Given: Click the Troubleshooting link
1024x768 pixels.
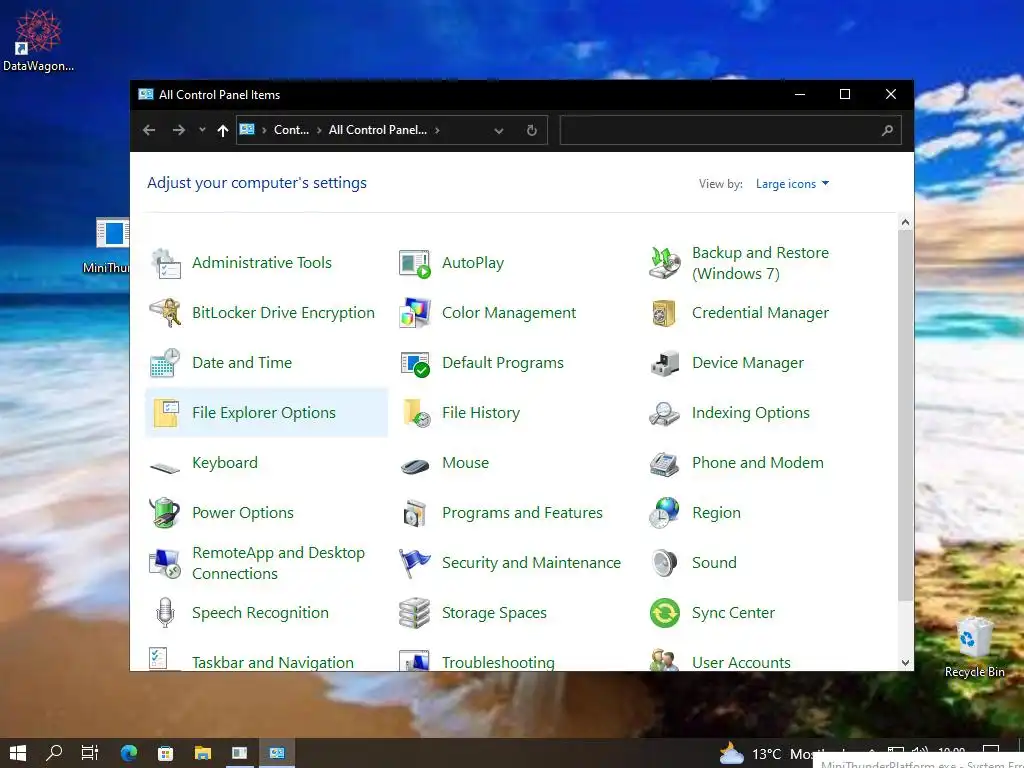Looking at the screenshot, I should [498, 662].
